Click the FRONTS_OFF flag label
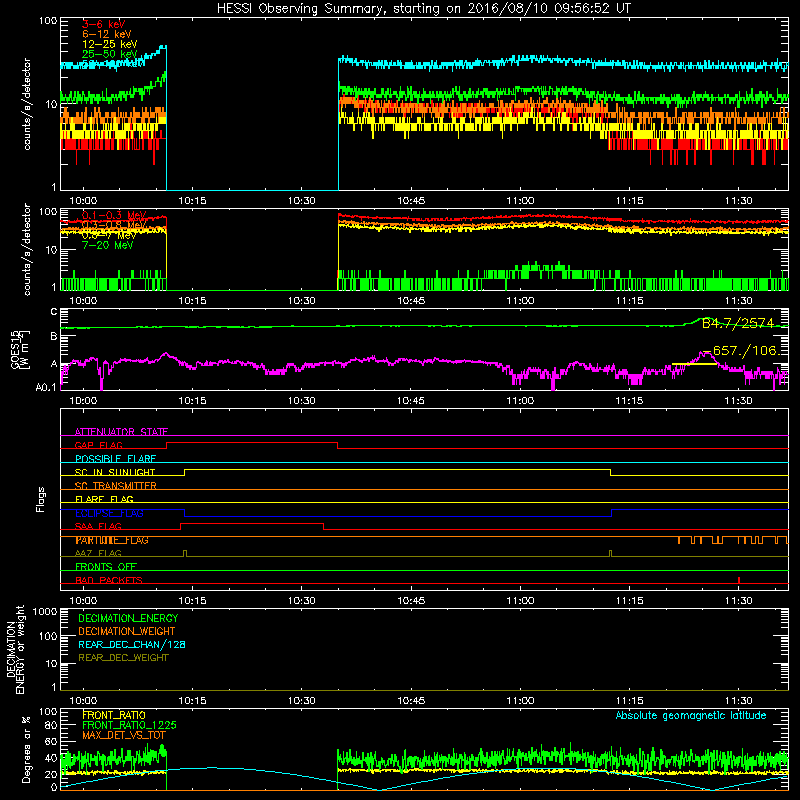The image size is (800, 800). click(106, 567)
